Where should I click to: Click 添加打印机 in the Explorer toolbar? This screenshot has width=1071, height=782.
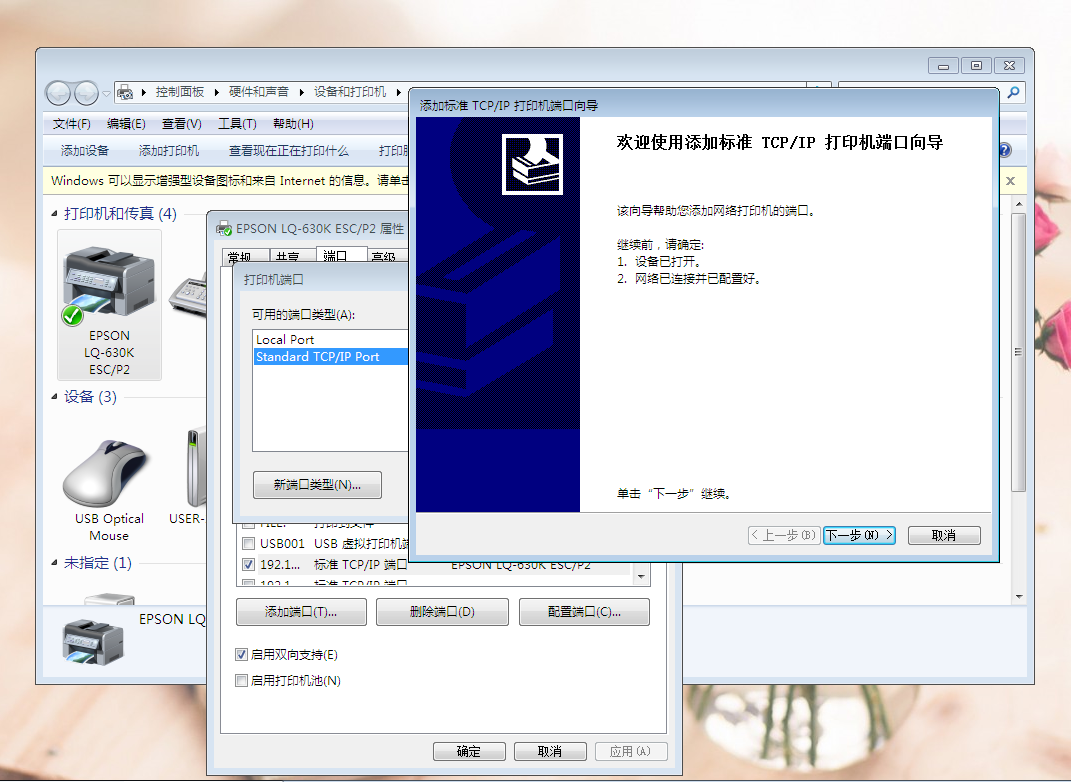coord(169,150)
